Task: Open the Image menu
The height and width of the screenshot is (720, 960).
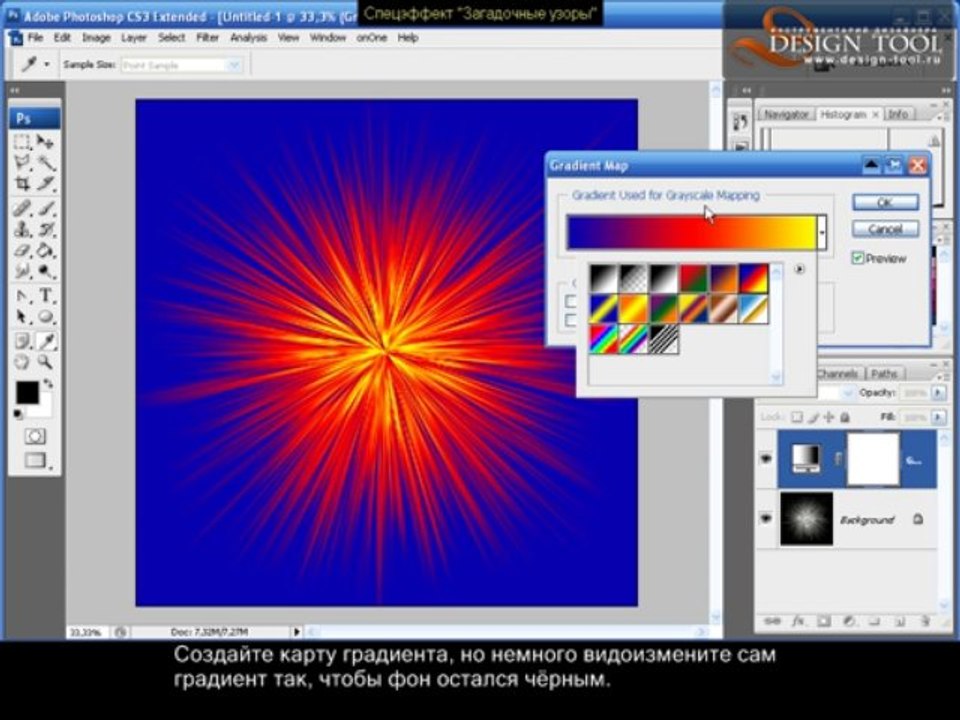Action: click(x=96, y=38)
